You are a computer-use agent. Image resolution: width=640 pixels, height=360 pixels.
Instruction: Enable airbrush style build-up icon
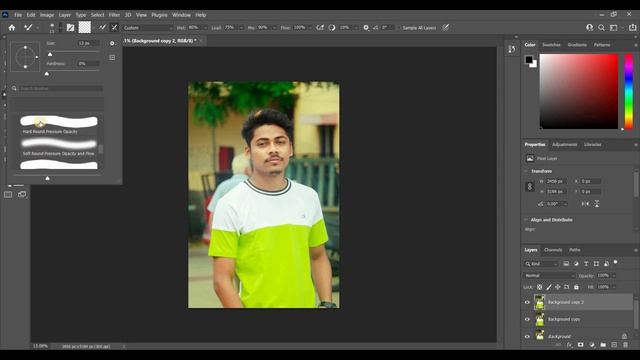point(320,28)
